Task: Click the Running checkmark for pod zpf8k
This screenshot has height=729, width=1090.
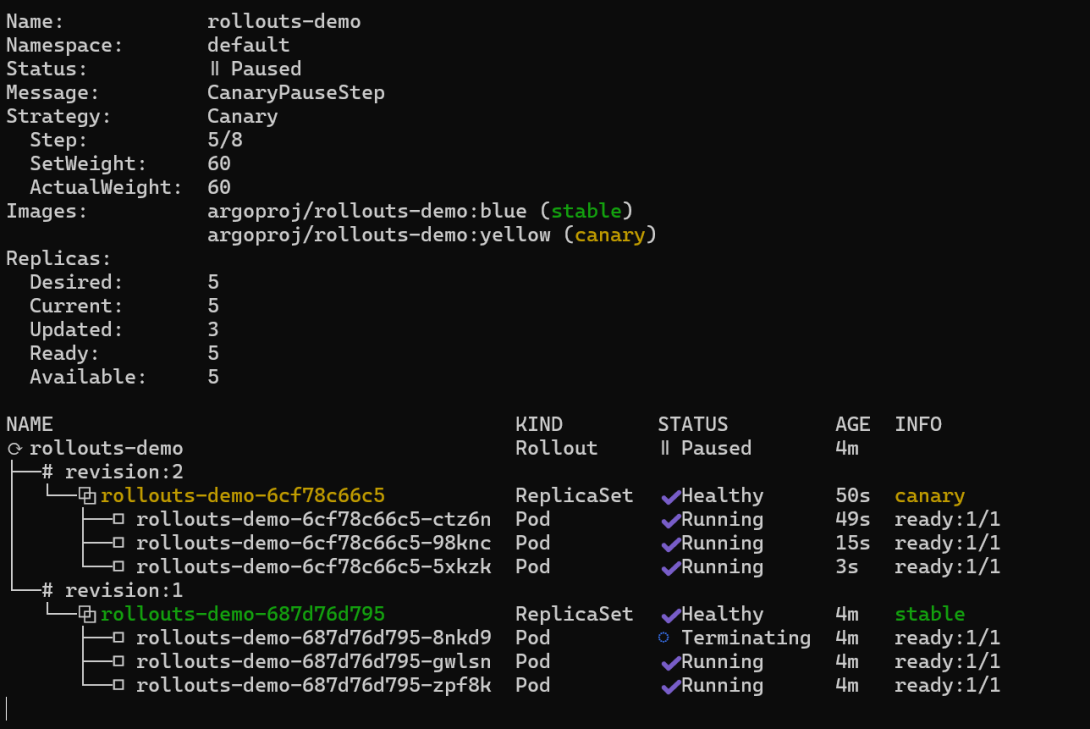Action: tap(670, 686)
